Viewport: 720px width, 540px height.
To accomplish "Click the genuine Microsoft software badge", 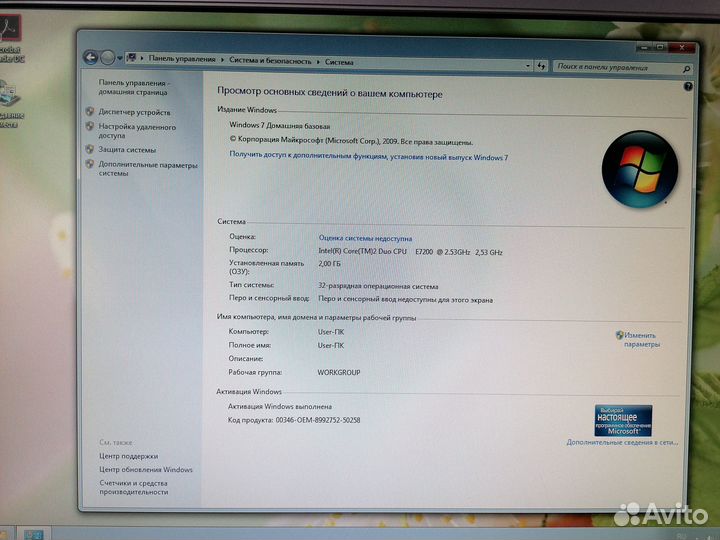I will coord(623,420).
